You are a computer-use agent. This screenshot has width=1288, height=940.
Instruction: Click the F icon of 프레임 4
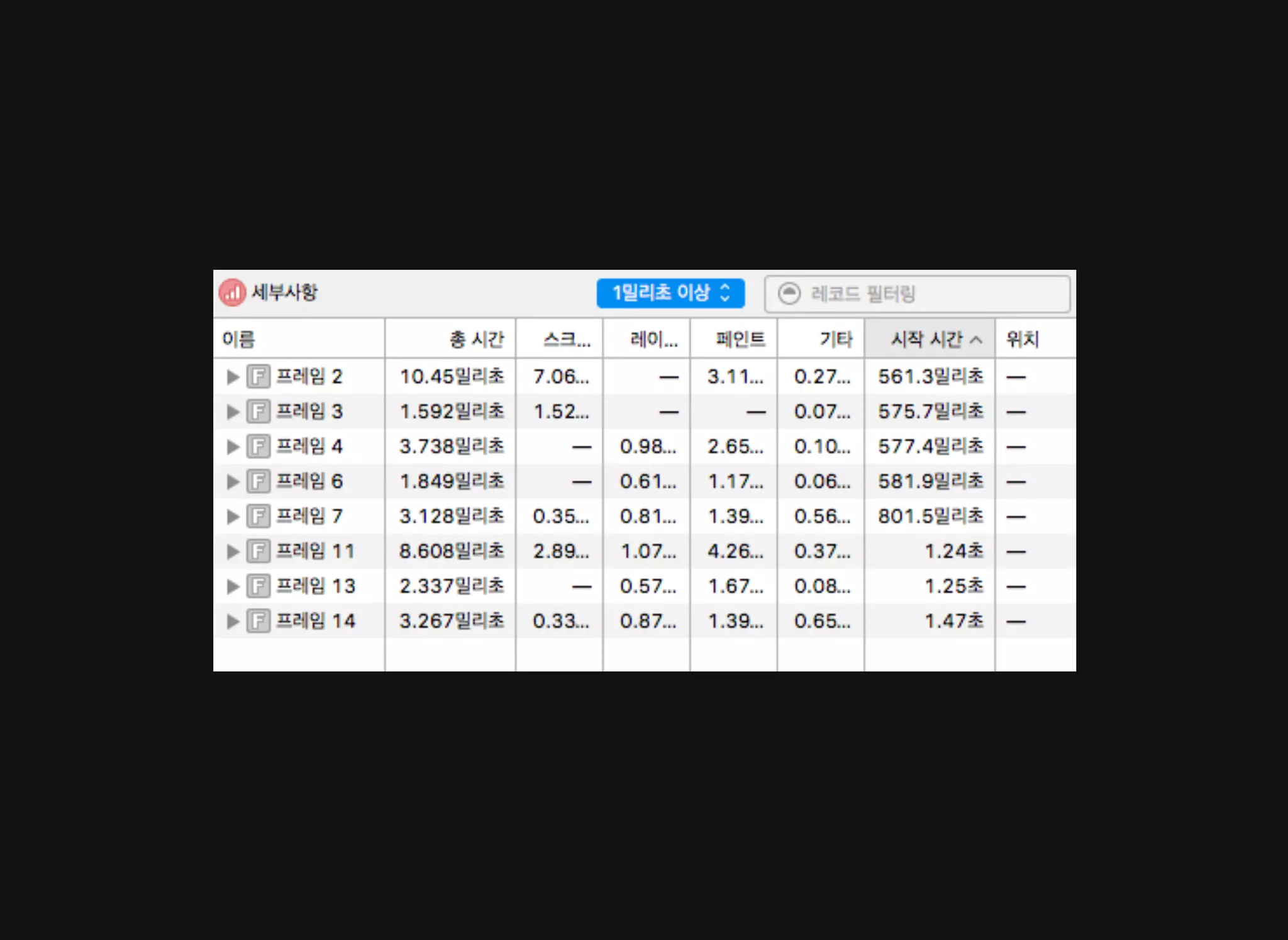point(258,446)
